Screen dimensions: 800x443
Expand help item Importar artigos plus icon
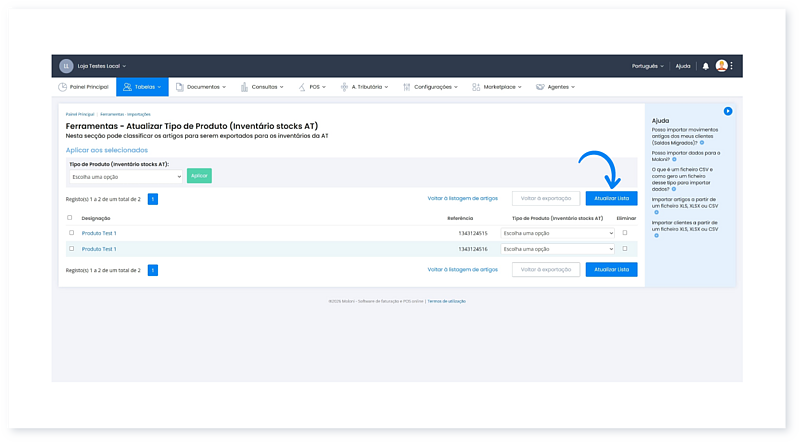[x=657, y=212]
